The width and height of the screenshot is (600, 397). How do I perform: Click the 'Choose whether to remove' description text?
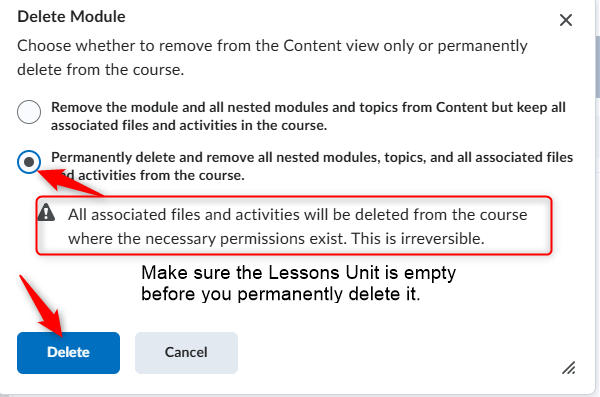pyautogui.click(x=272, y=57)
